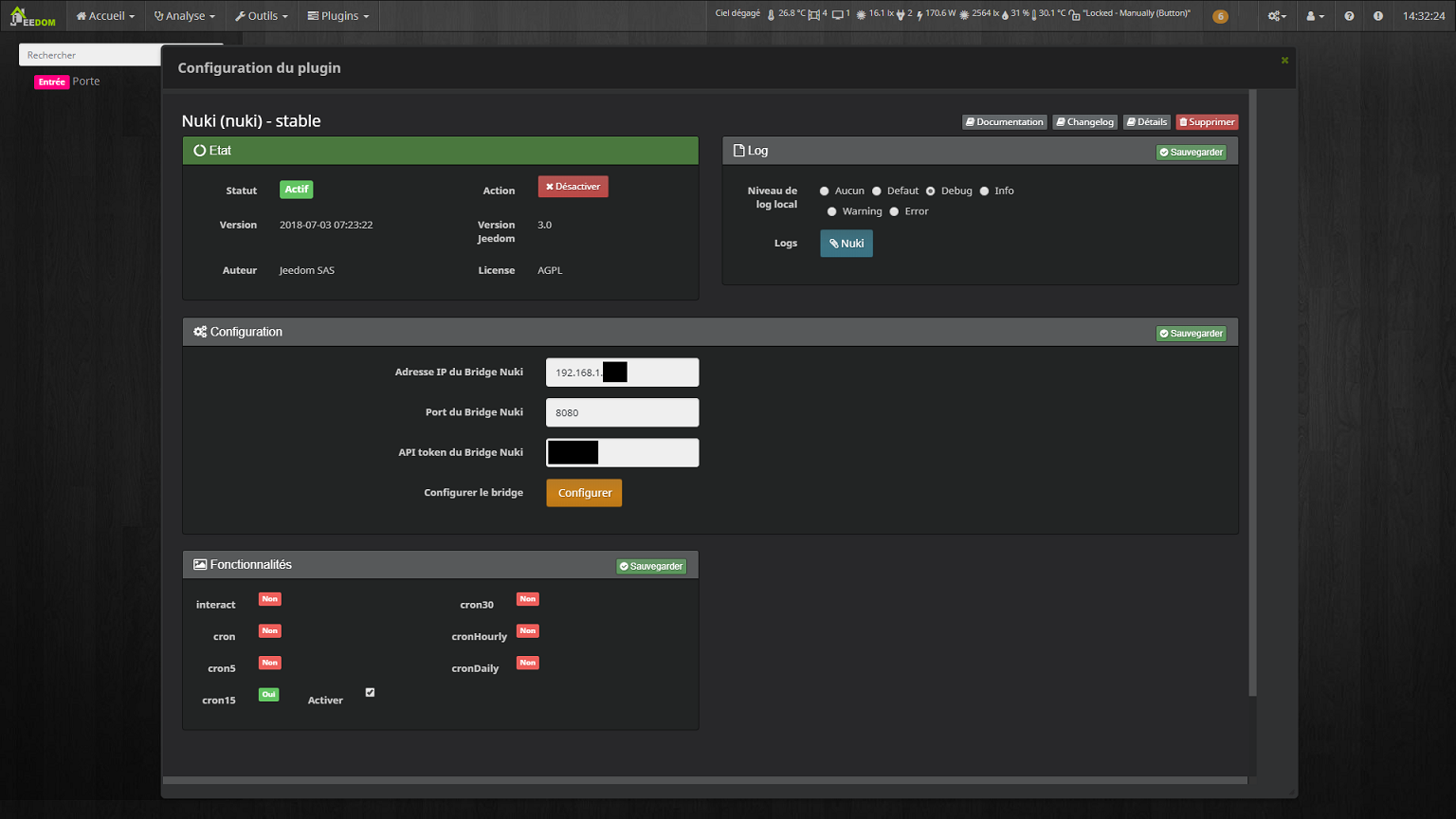Viewport: 1456px width, 819px height.
Task: Open the plugin Détails
Action: [x=1147, y=121]
